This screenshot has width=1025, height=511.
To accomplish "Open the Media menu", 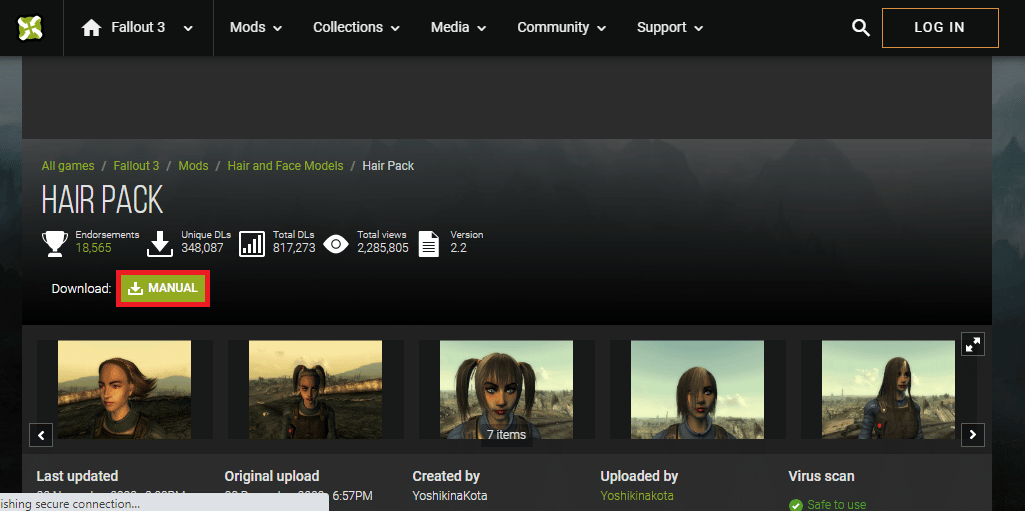I will pyautogui.click(x=458, y=27).
